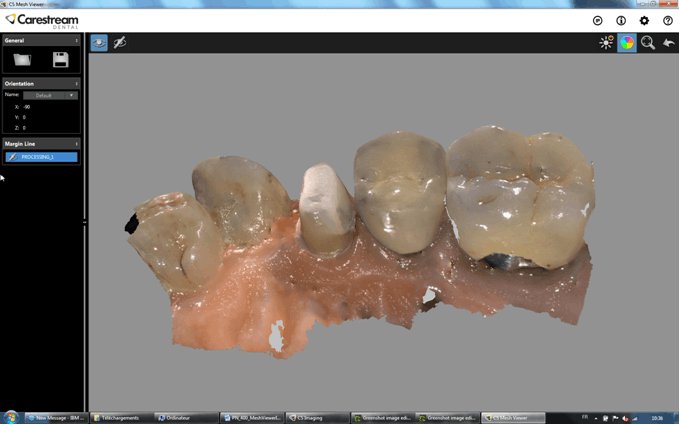Click the undo arrow icon
Screen dimensions: 680x425
pos(669,43)
